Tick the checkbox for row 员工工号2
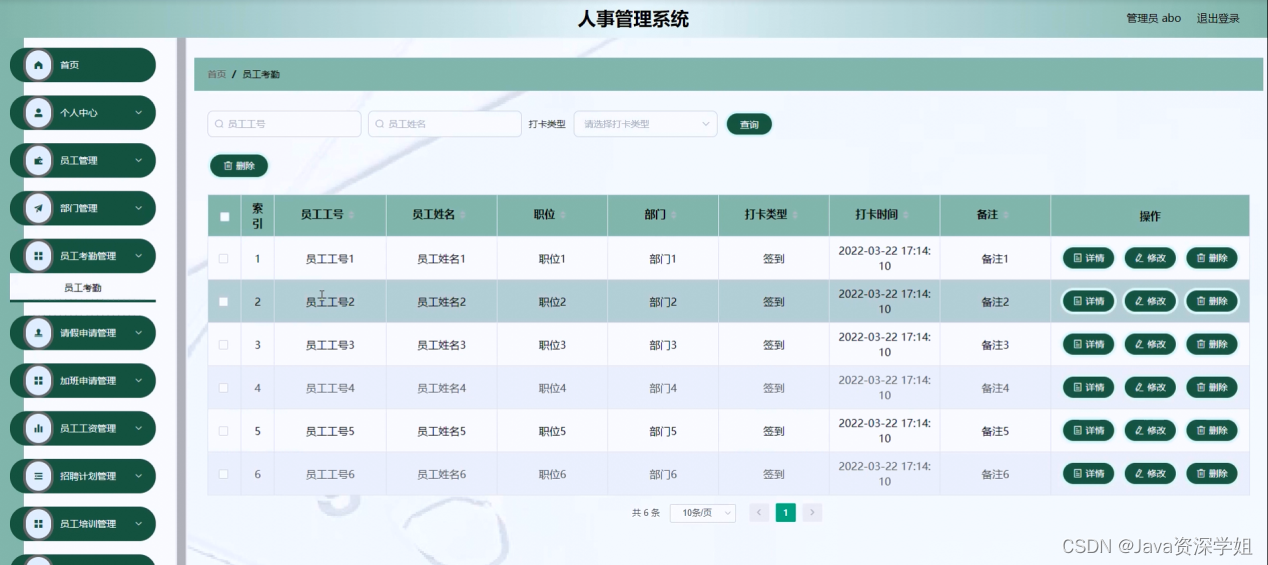Viewport: 1268px width, 565px height. (224, 301)
